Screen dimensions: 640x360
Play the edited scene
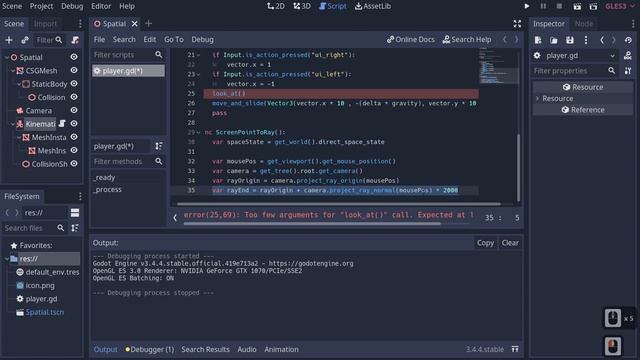click(577, 7)
